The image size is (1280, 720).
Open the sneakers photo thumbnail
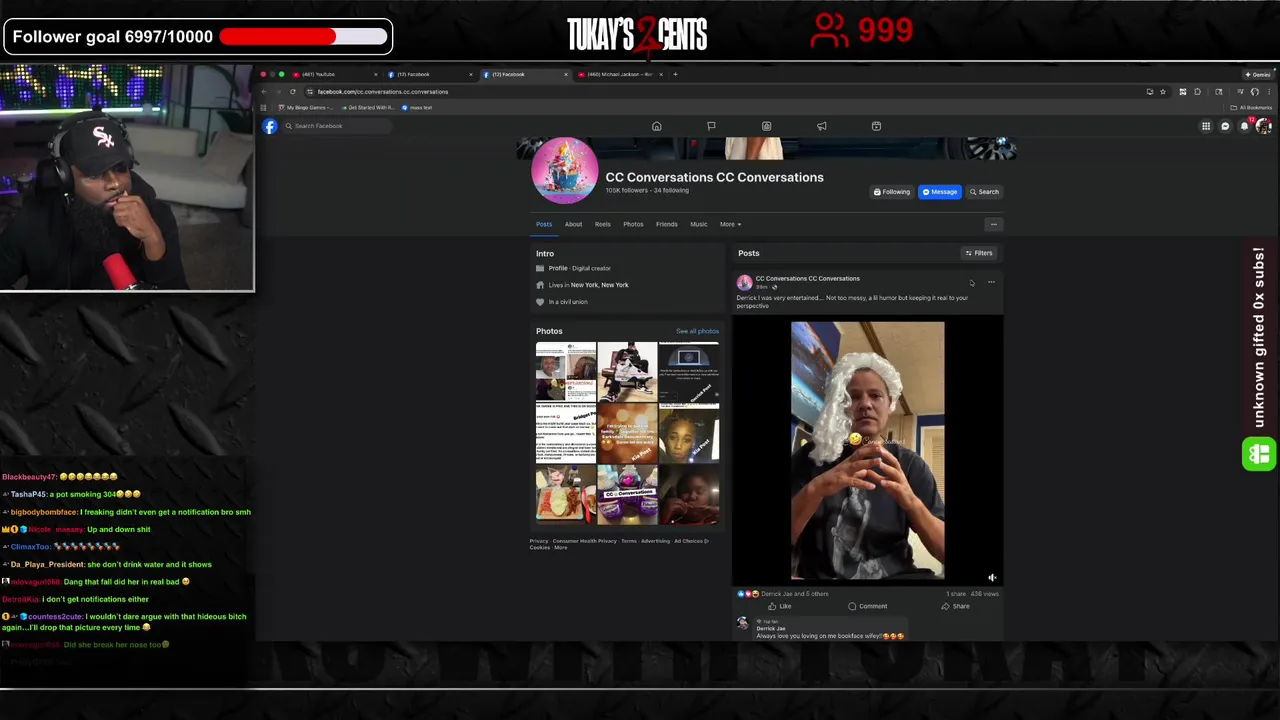(x=627, y=371)
